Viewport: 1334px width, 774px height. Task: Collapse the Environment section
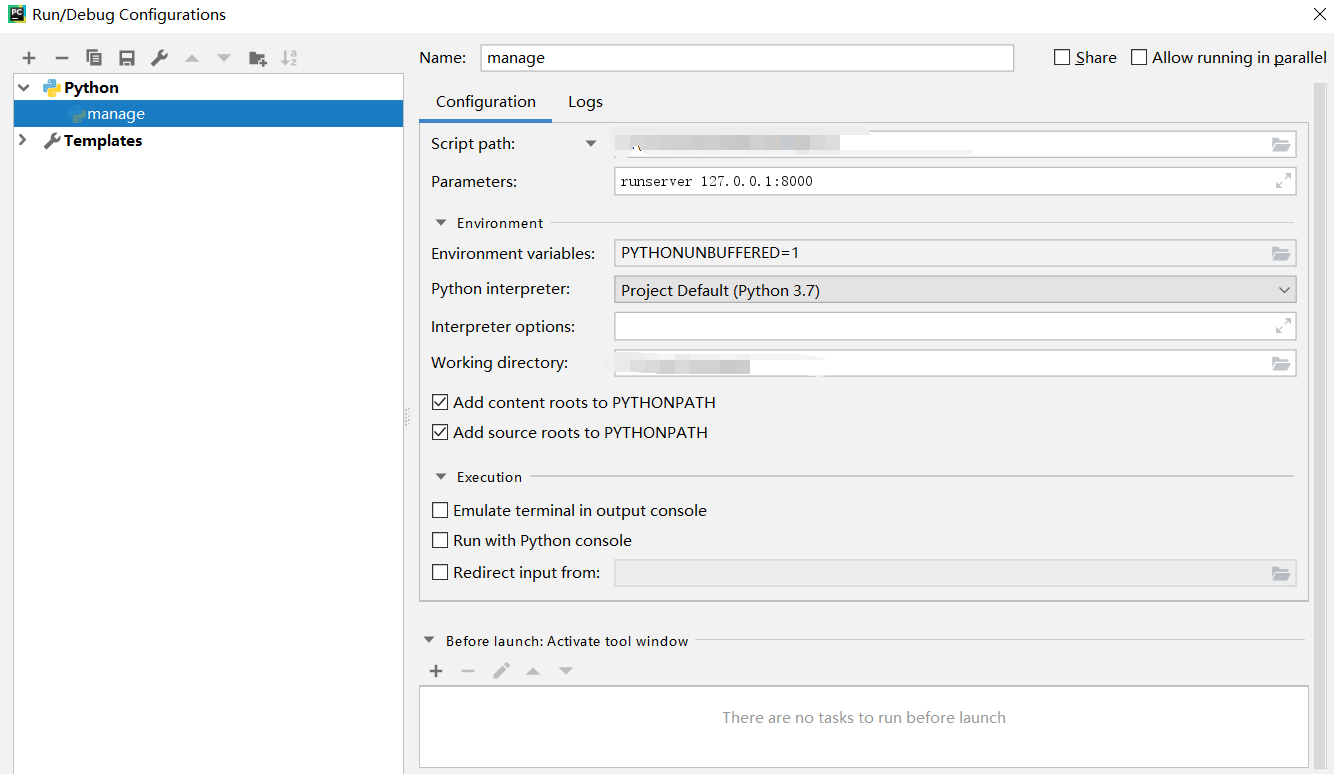[x=441, y=223]
